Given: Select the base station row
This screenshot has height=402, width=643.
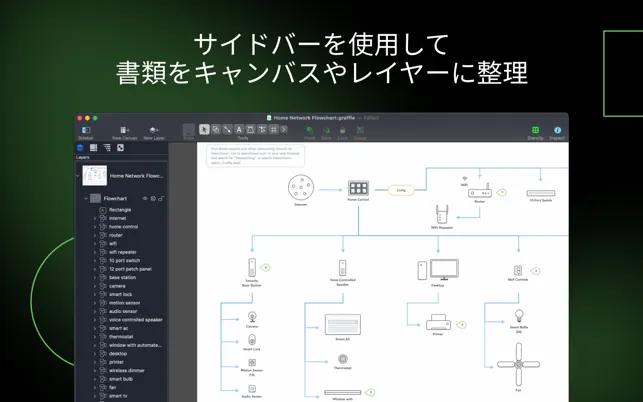Looking at the screenshot, I should (x=121, y=278).
